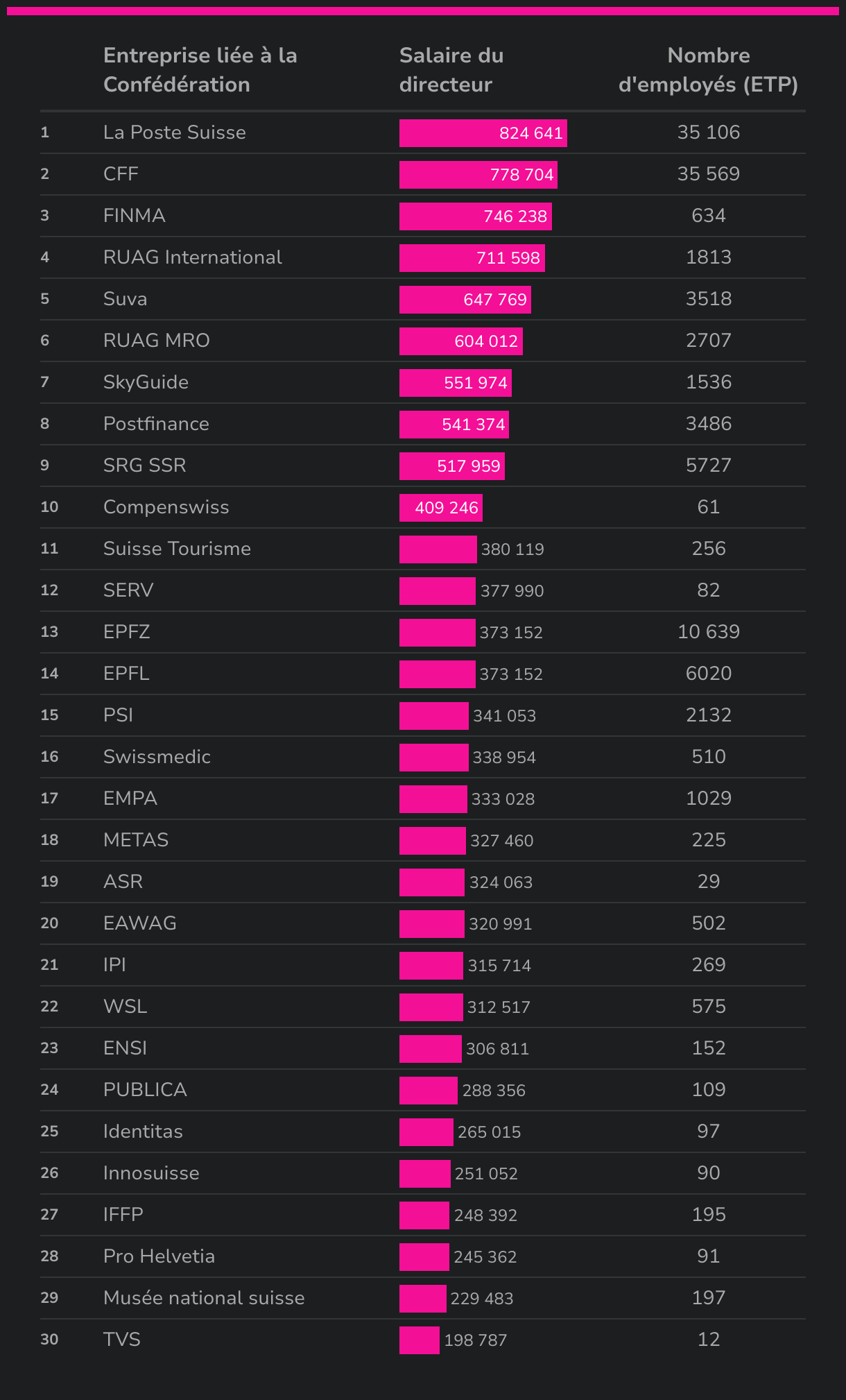The width and height of the screenshot is (846, 1400).
Task: Click the Compenswiss bar showing 409 246
Action: pos(440,508)
